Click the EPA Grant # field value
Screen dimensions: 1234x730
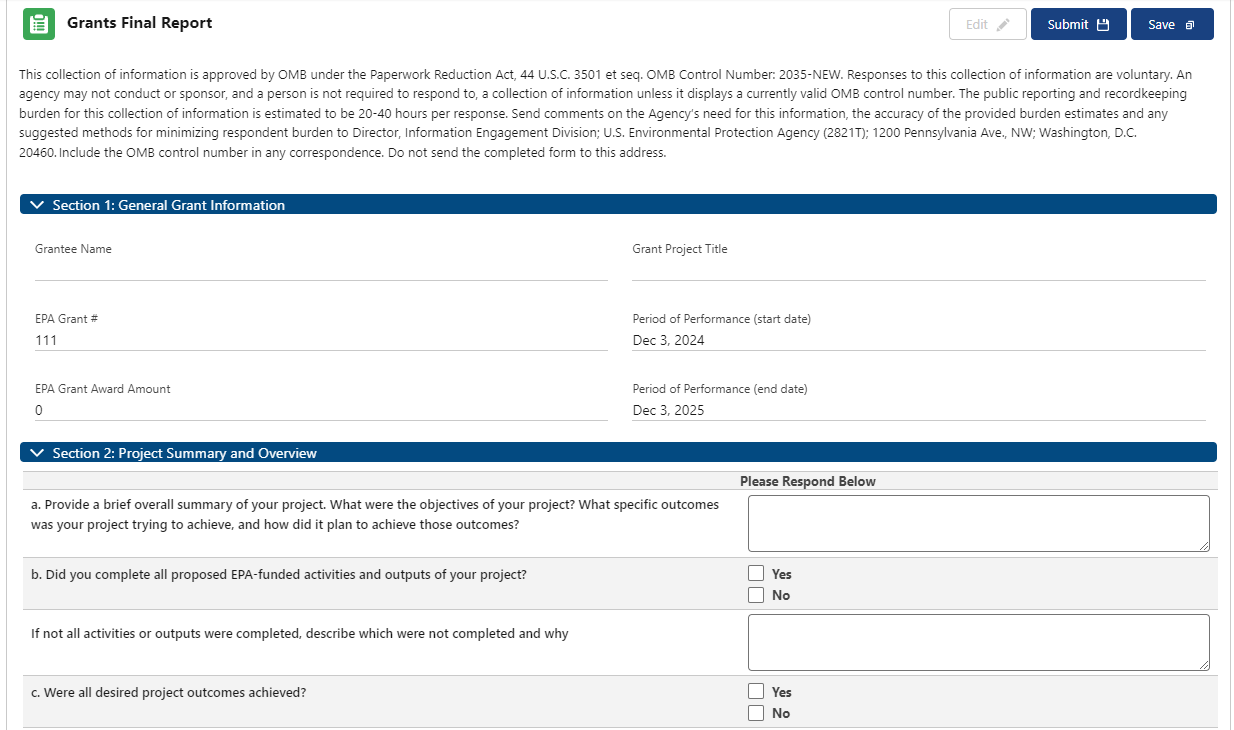[x=46, y=340]
